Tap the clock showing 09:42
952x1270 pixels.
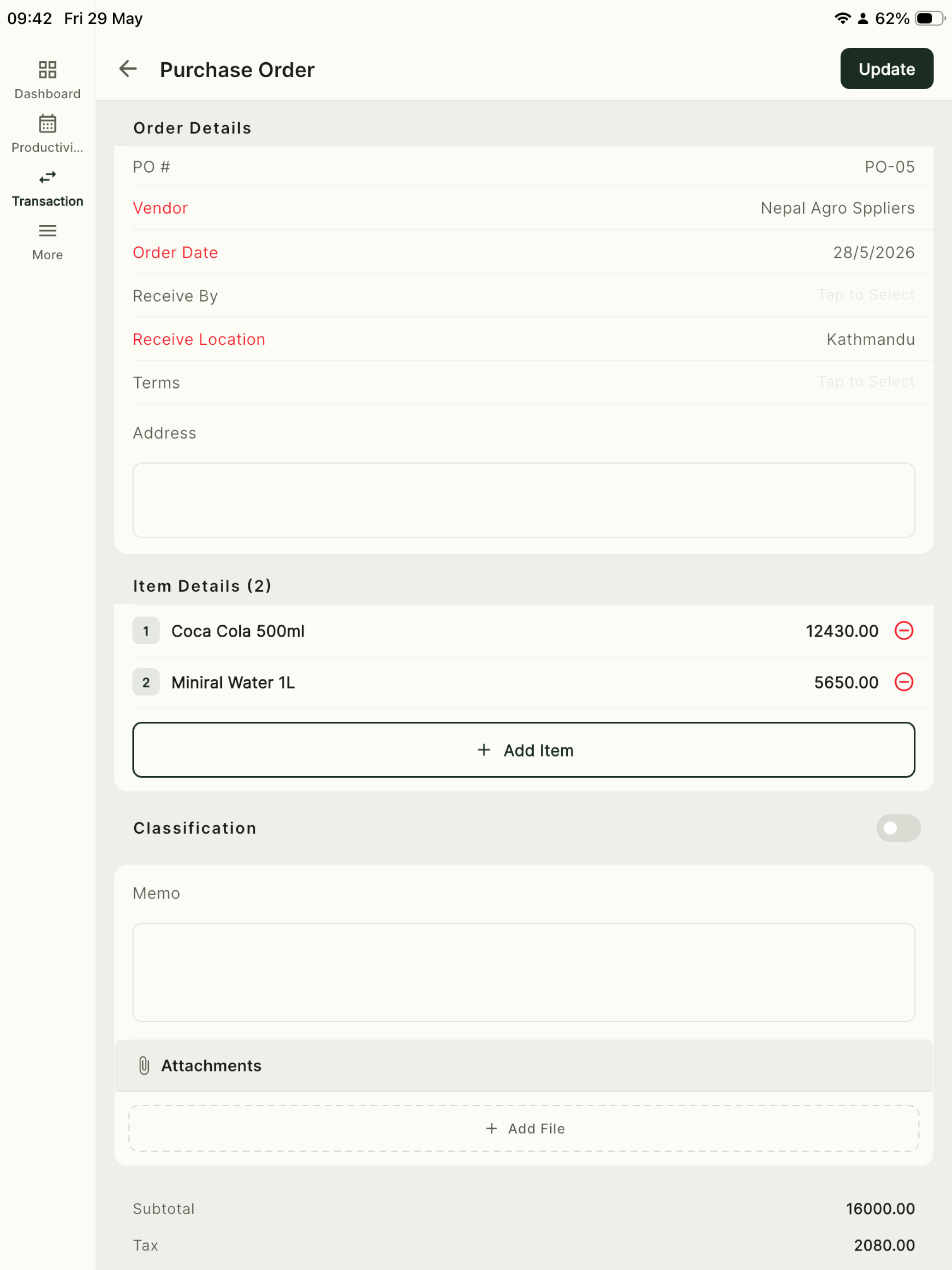click(29, 18)
